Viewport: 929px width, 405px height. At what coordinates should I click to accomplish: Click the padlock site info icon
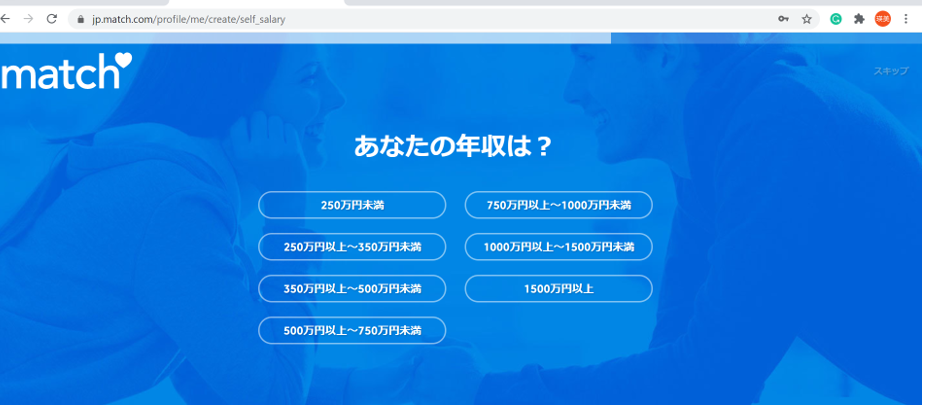pyautogui.click(x=81, y=19)
